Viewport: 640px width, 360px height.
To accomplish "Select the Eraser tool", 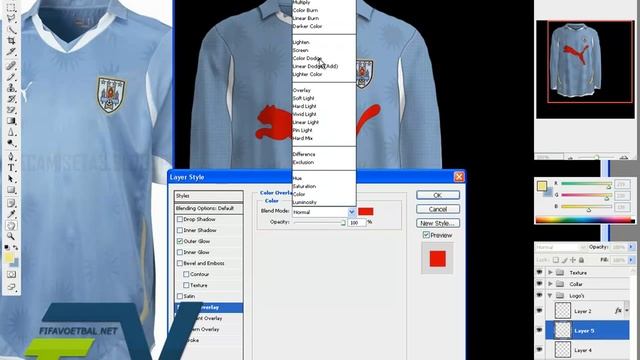I will click(11, 110).
